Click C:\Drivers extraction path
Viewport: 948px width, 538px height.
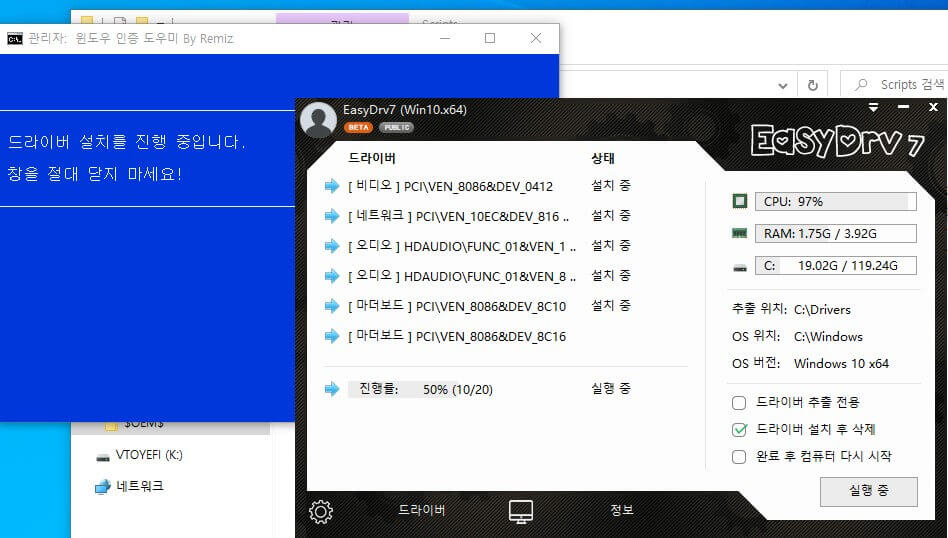point(822,310)
